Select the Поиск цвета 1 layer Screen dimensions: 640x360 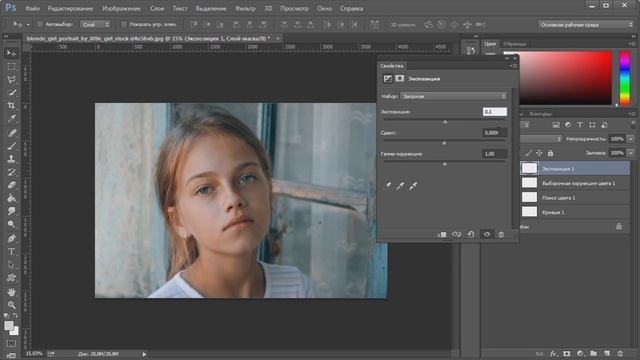pyautogui.click(x=575, y=198)
